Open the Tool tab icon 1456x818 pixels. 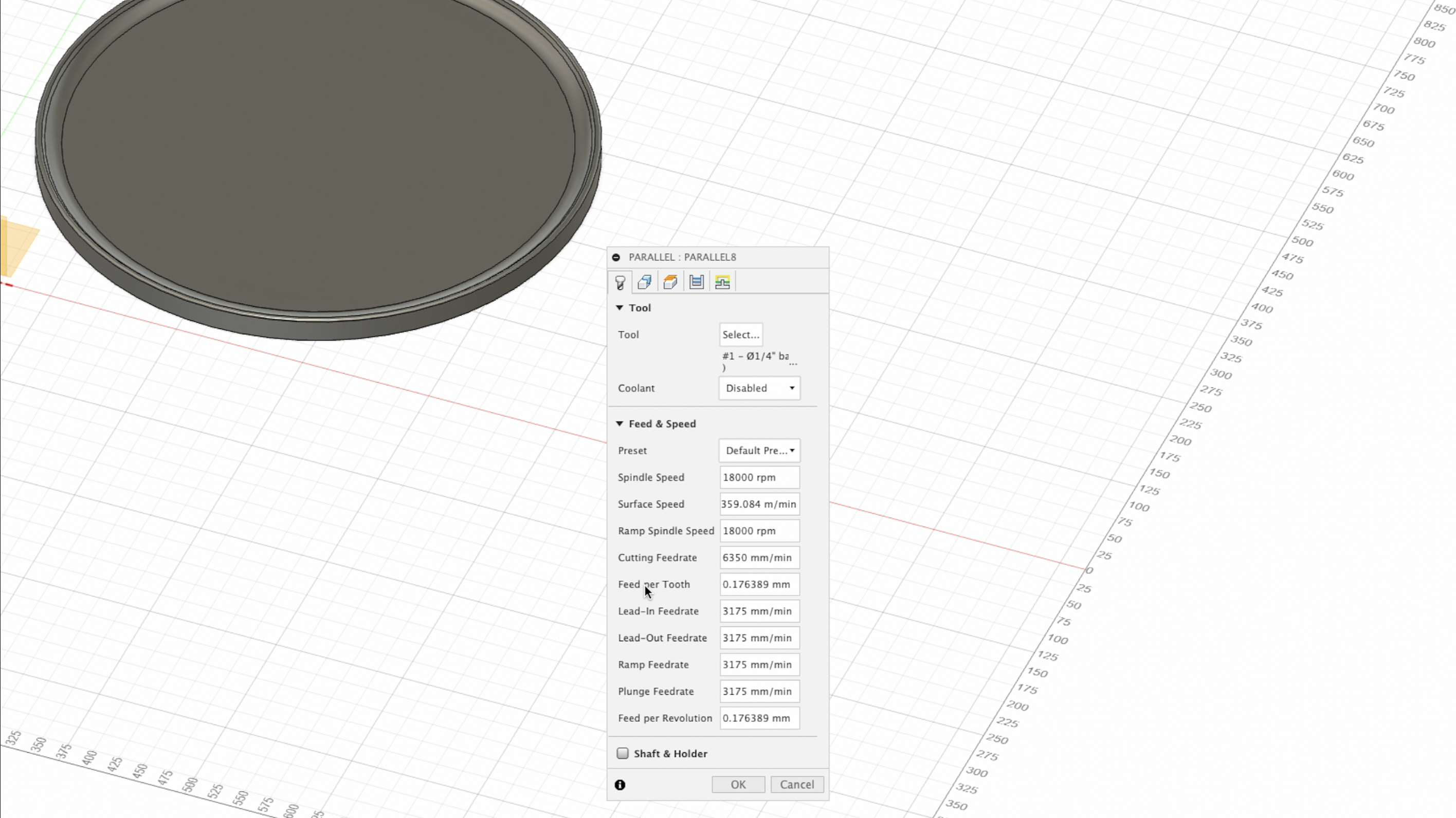[620, 282]
